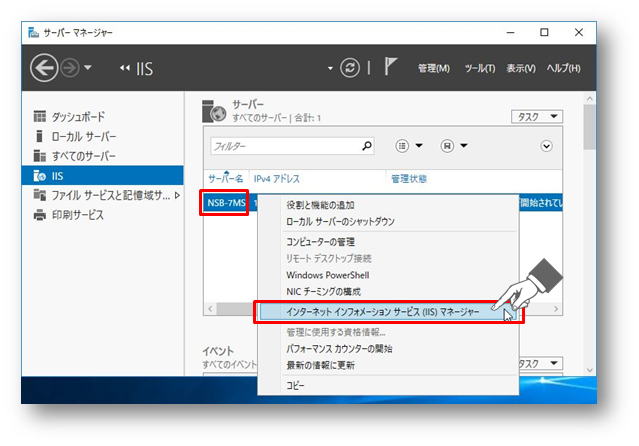Open dropdown arrow beside list criteria icon
Viewport: 639px width, 446px height.
point(419,146)
